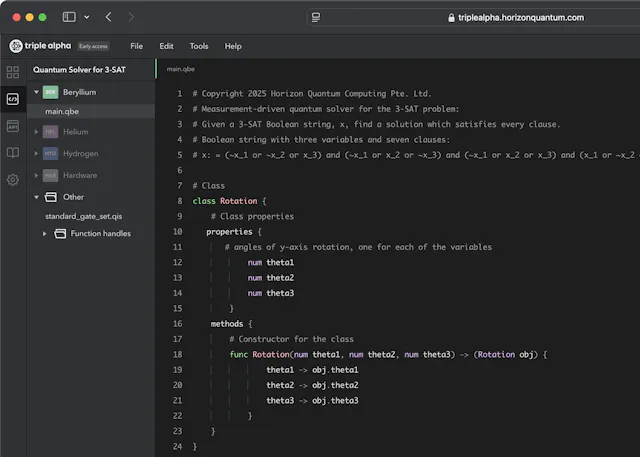Screen dimensions: 640x457
Task: Click the triple alpha logo
Action: tap(40, 46)
